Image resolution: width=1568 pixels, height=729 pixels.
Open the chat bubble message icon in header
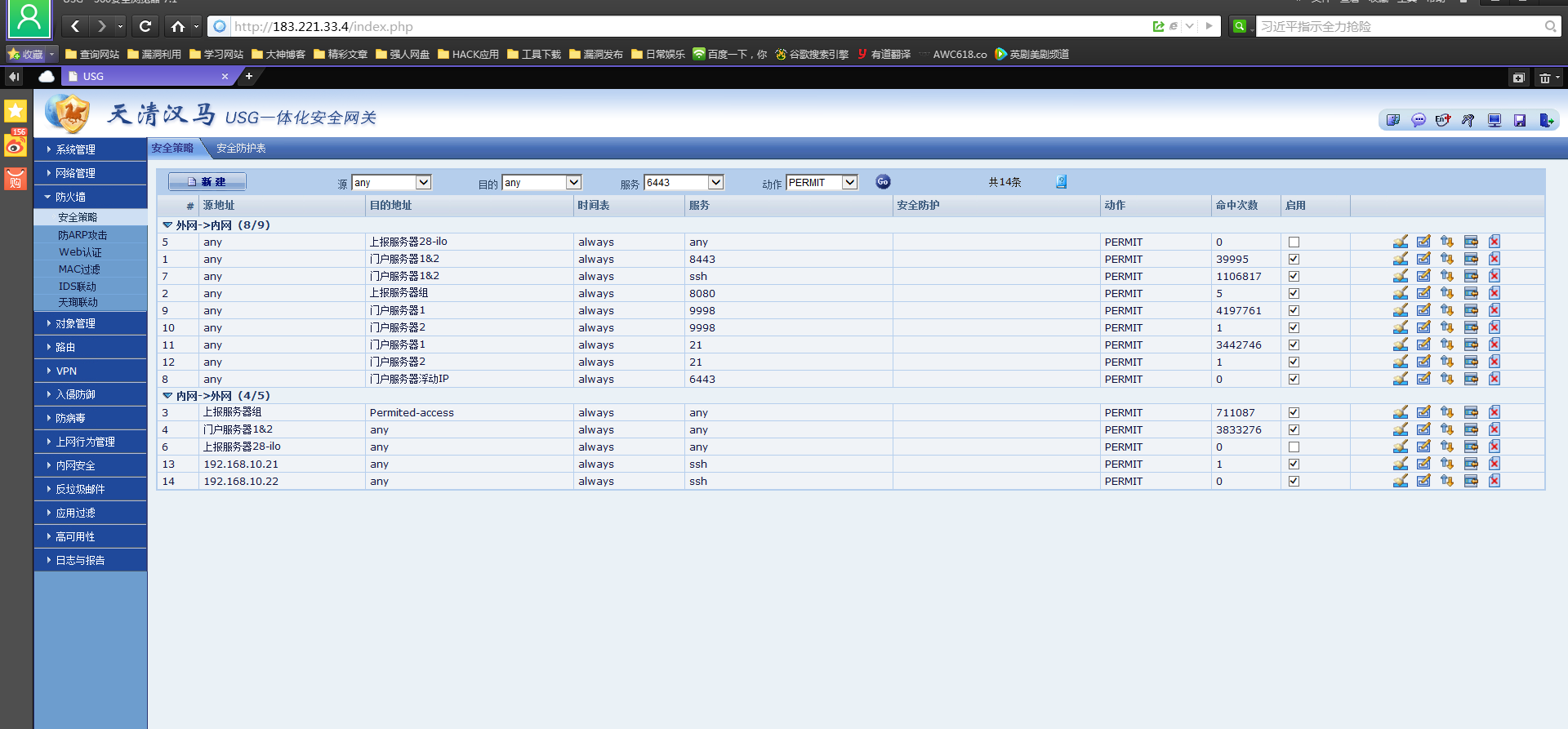[x=1419, y=120]
